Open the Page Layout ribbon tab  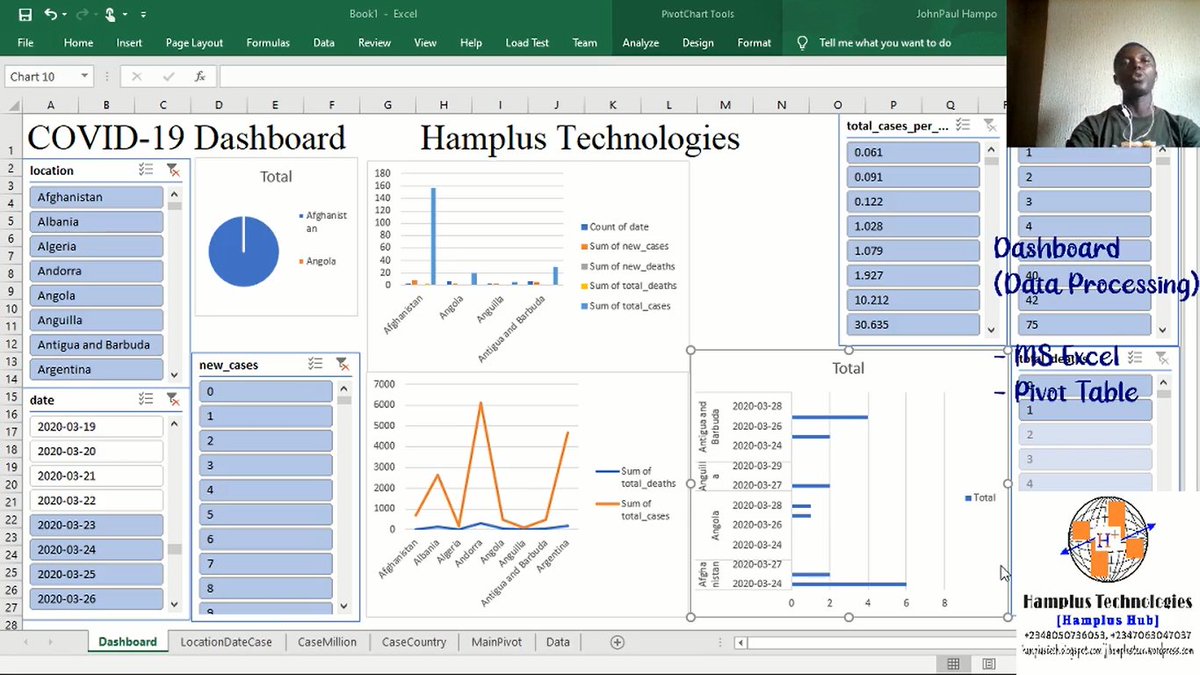pyautogui.click(x=194, y=43)
